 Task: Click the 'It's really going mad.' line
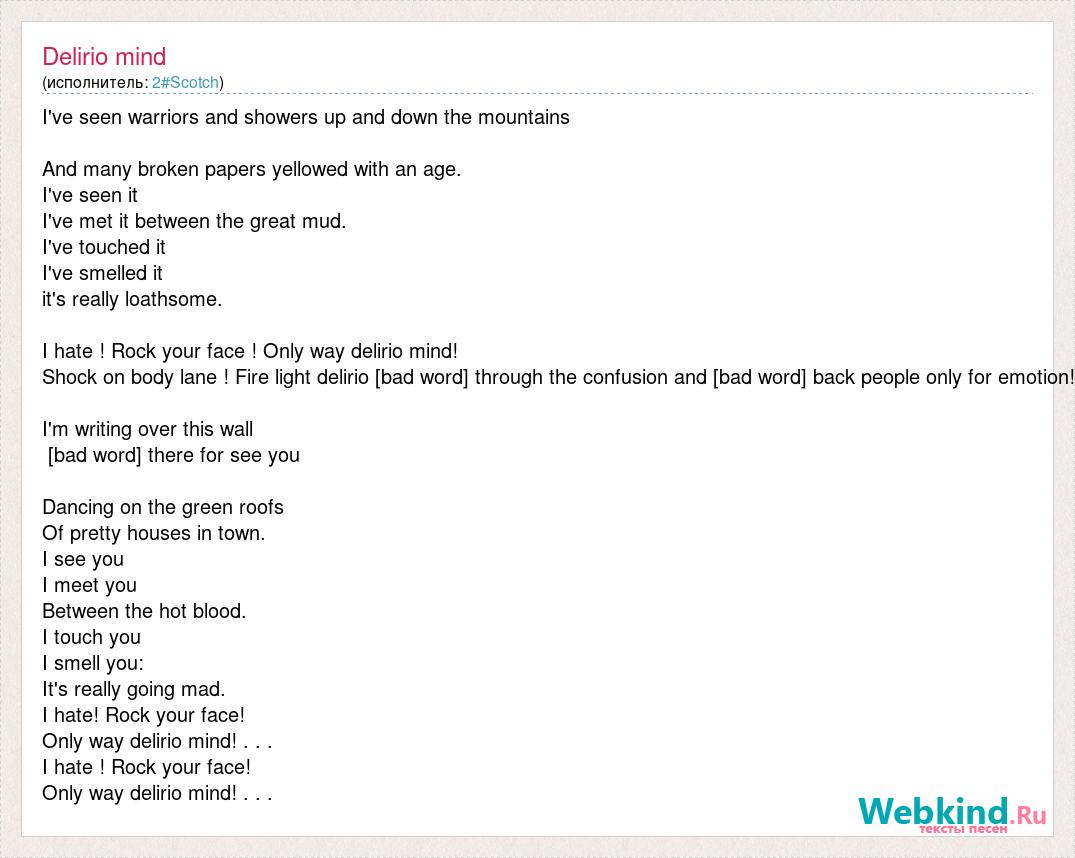pyautogui.click(x=134, y=689)
